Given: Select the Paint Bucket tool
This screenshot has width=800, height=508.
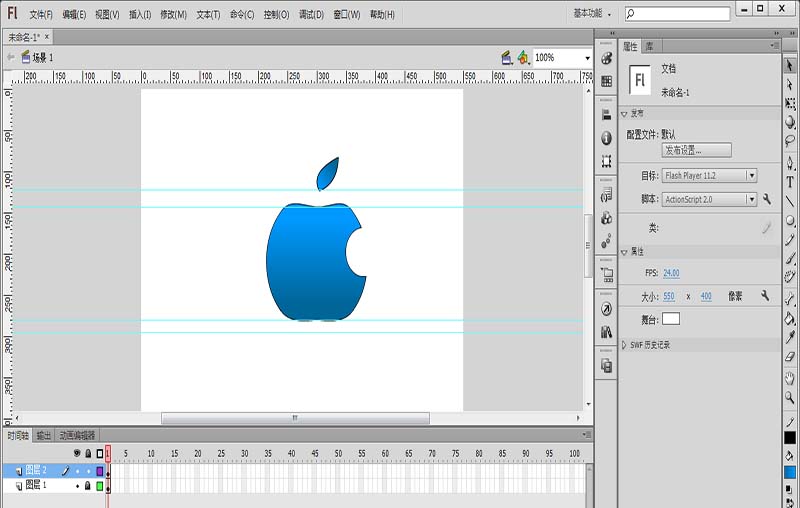Looking at the screenshot, I should (x=790, y=319).
